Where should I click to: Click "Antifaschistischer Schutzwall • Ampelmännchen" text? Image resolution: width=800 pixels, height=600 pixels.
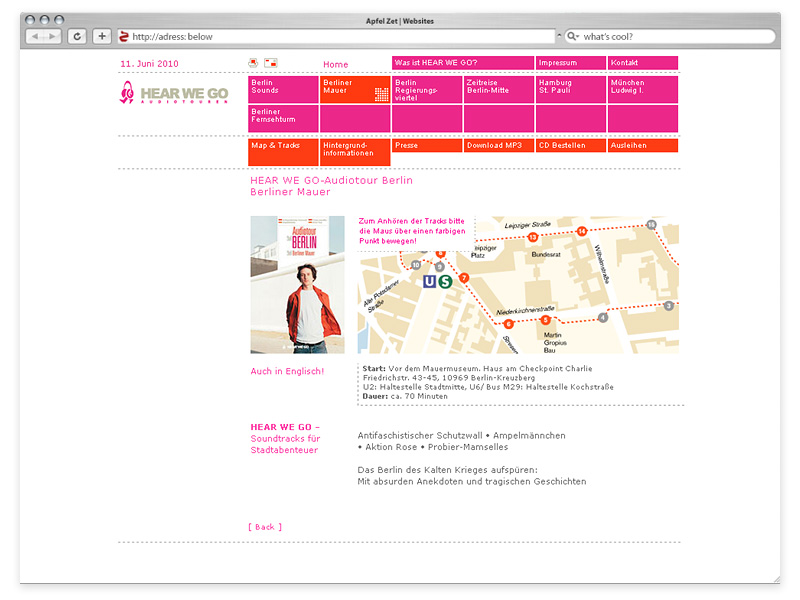click(461, 436)
